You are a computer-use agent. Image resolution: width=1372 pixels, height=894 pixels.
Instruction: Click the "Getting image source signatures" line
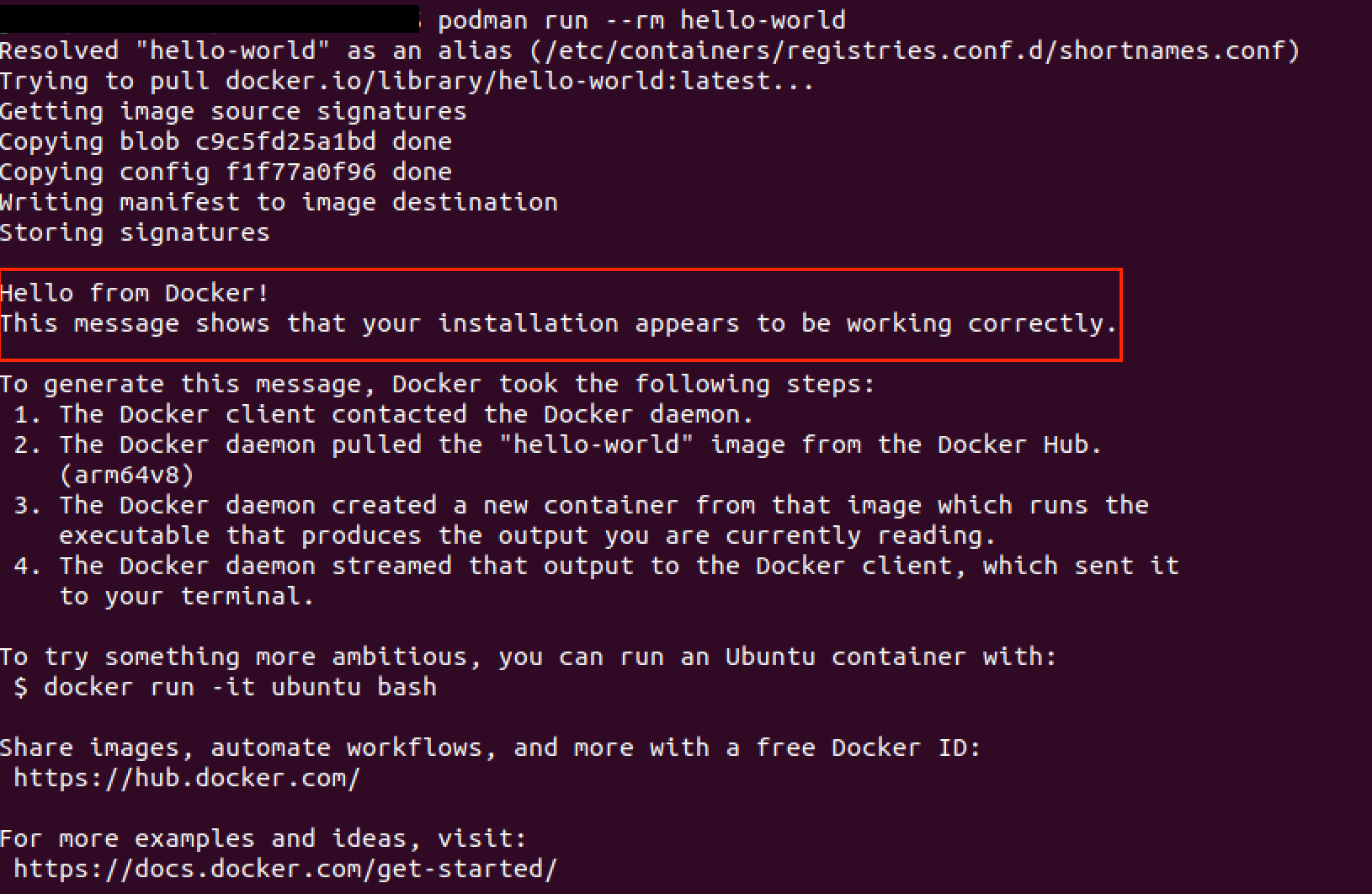(x=233, y=111)
